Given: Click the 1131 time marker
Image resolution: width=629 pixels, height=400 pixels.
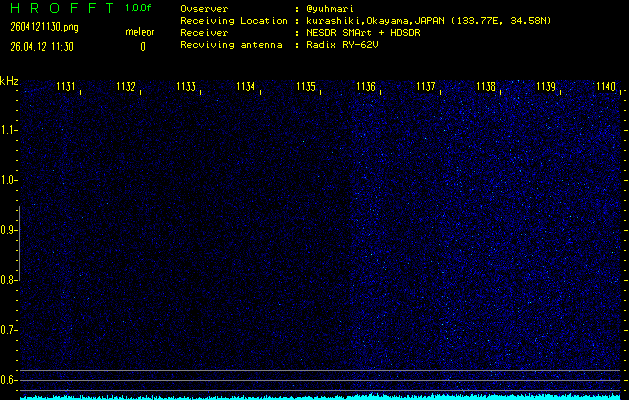Looking at the screenshot, I should (67, 87).
